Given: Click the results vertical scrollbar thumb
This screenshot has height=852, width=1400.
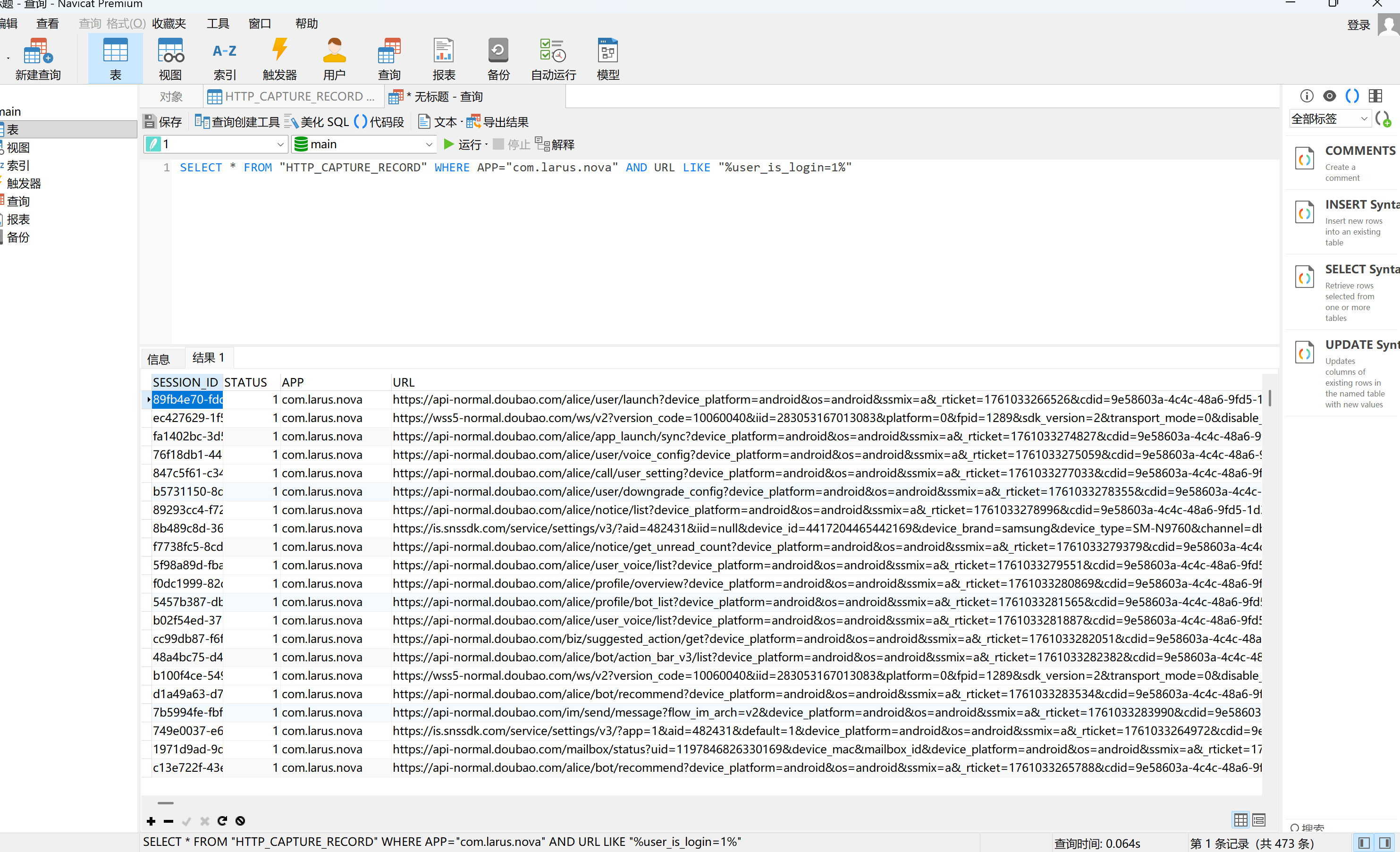Looking at the screenshot, I should pos(1269,398).
